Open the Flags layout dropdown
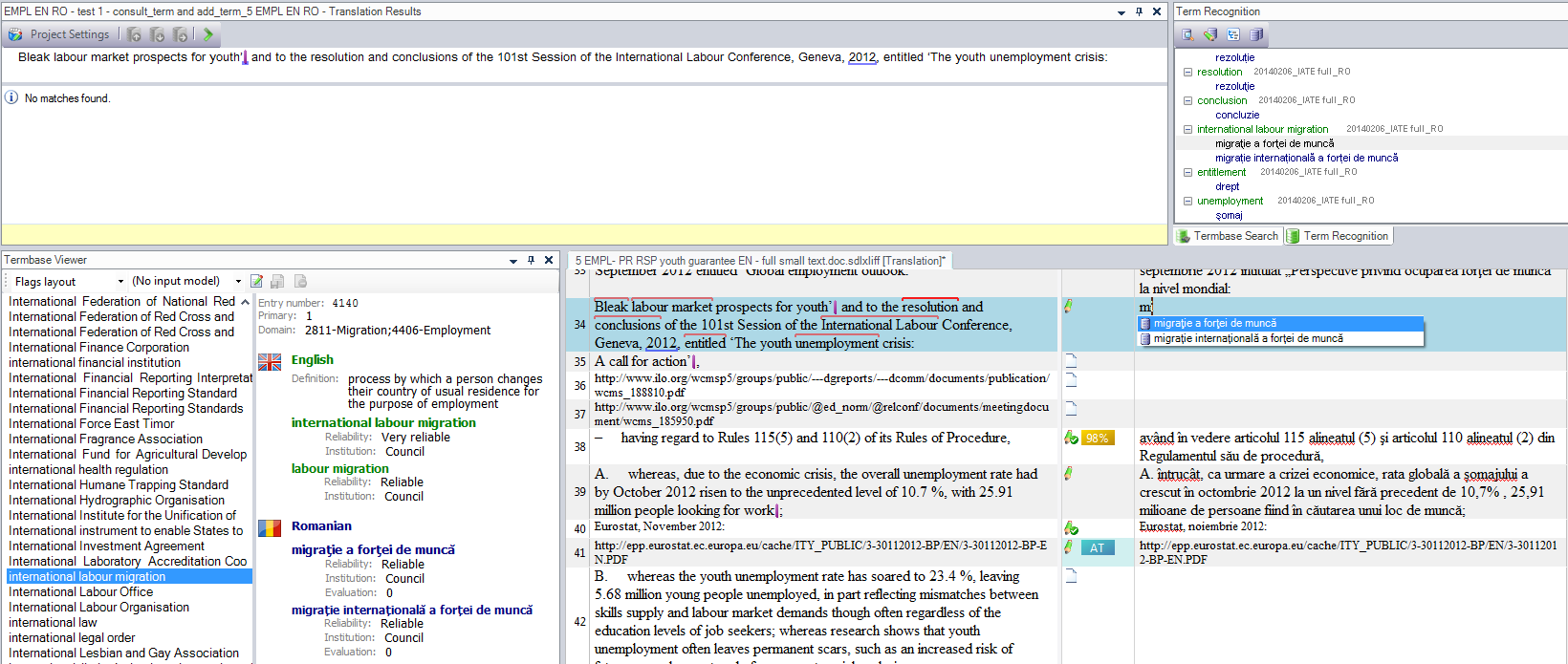 click(120, 281)
